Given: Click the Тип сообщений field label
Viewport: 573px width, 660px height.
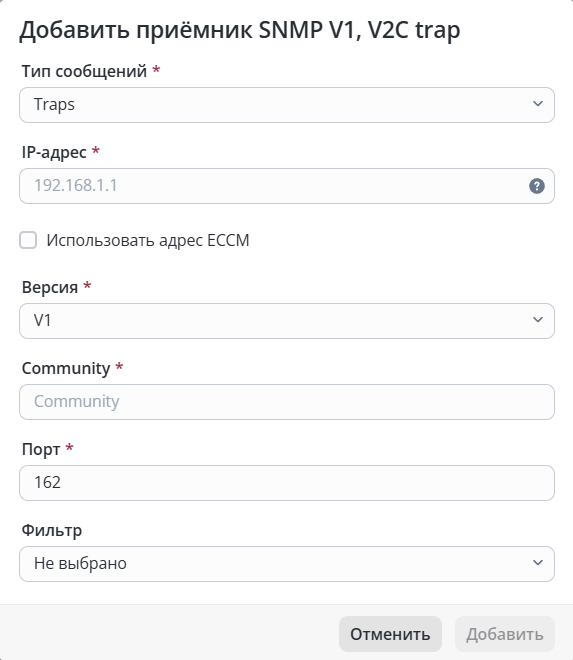Looking at the screenshot, I should [x=84, y=71].
